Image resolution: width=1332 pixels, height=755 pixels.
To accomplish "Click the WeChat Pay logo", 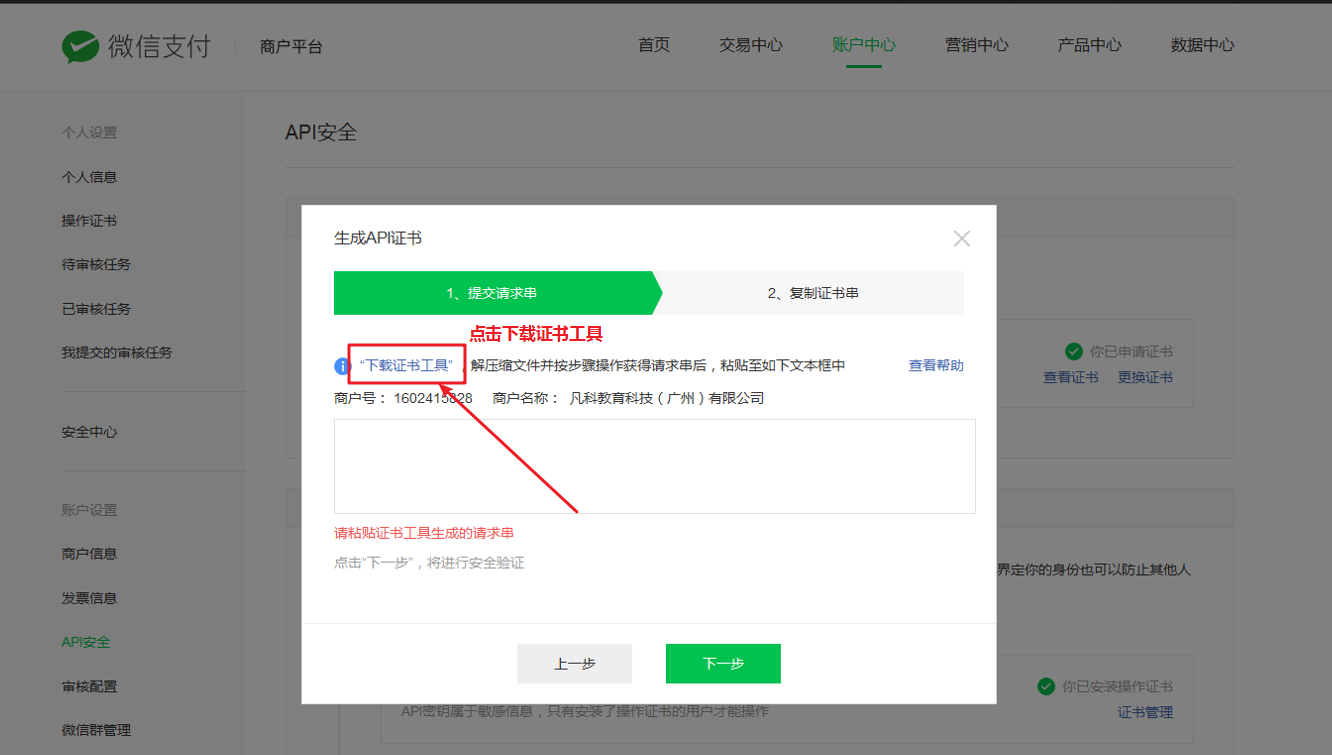I will [135, 46].
